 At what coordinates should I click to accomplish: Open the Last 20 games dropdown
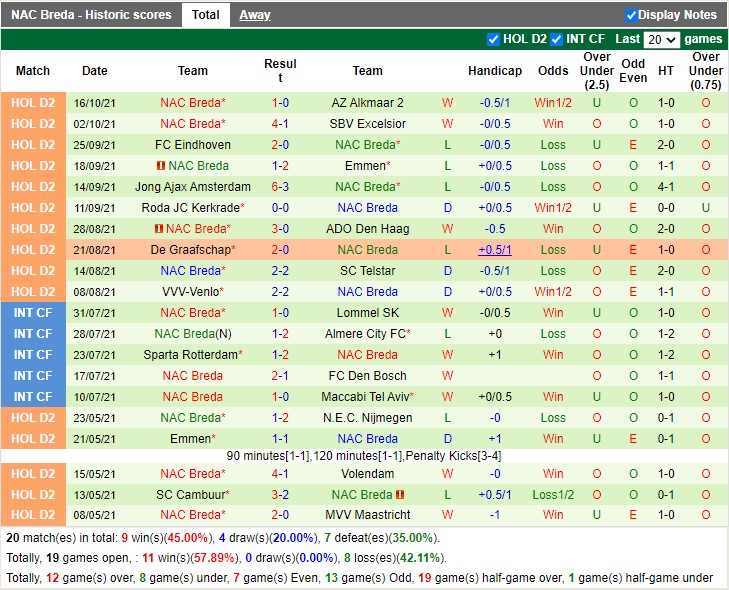point(661,40)
